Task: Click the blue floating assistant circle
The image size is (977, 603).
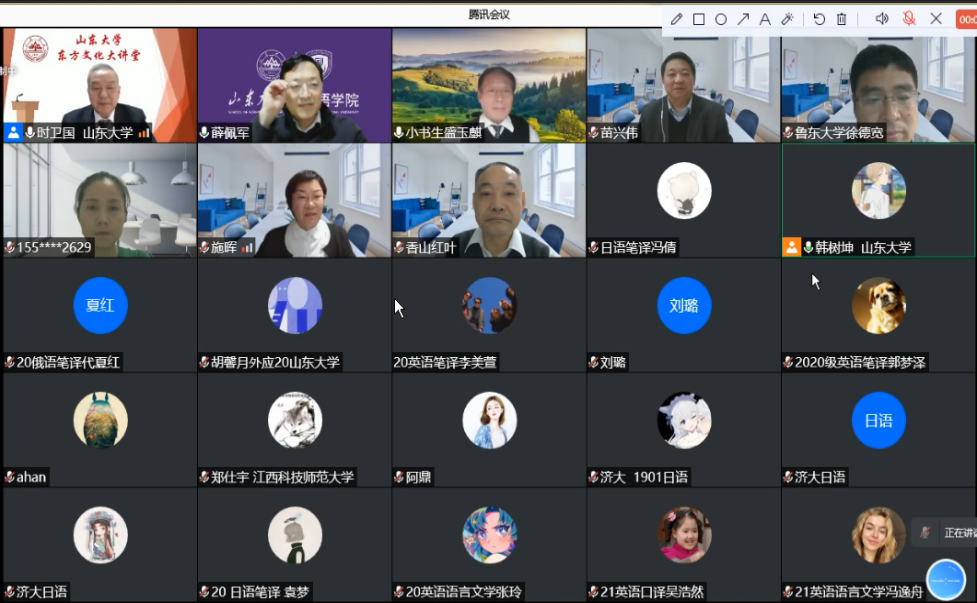Action: pyautogui.click(x=945, y=579)
